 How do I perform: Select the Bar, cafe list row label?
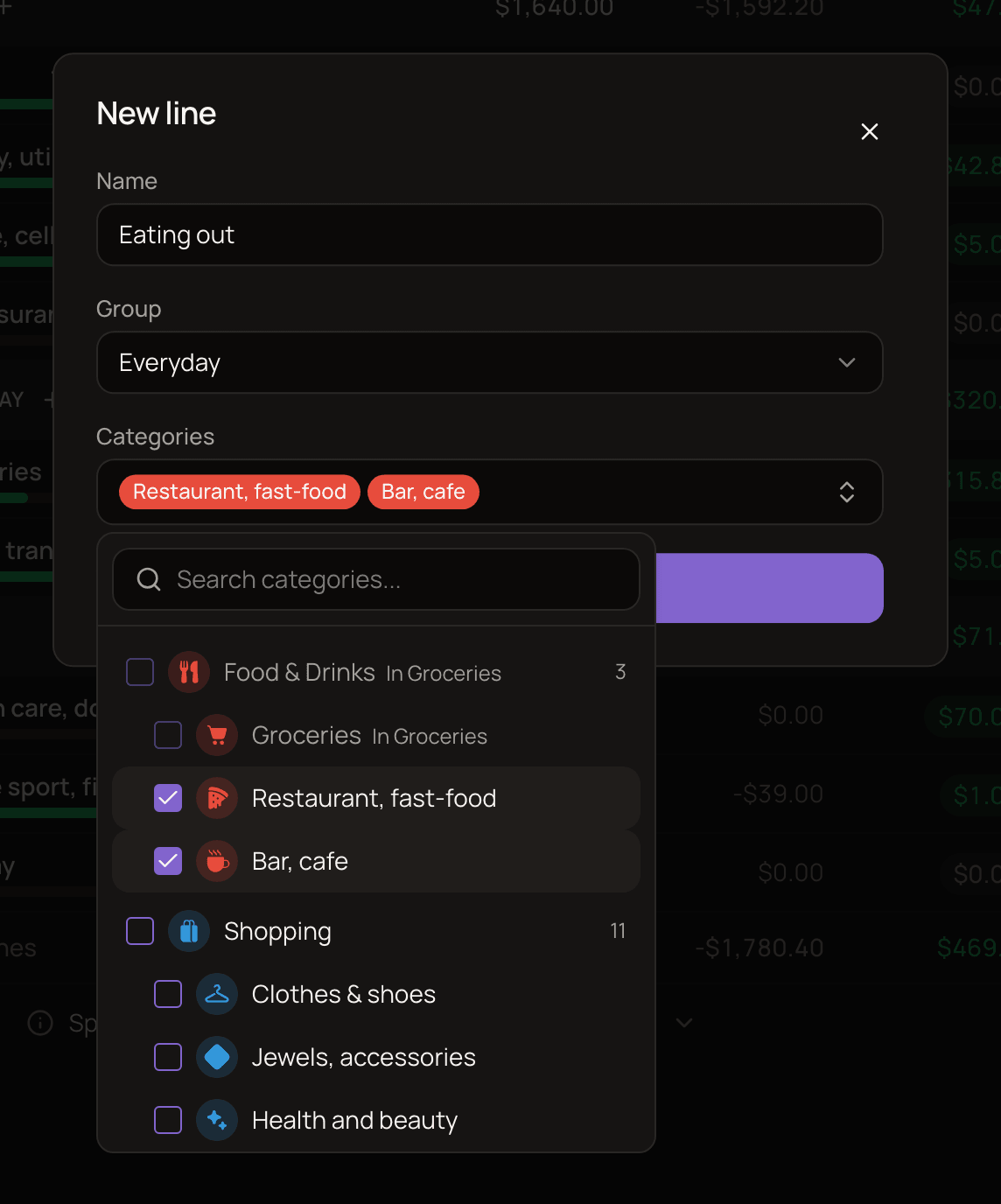click(300, 861)
